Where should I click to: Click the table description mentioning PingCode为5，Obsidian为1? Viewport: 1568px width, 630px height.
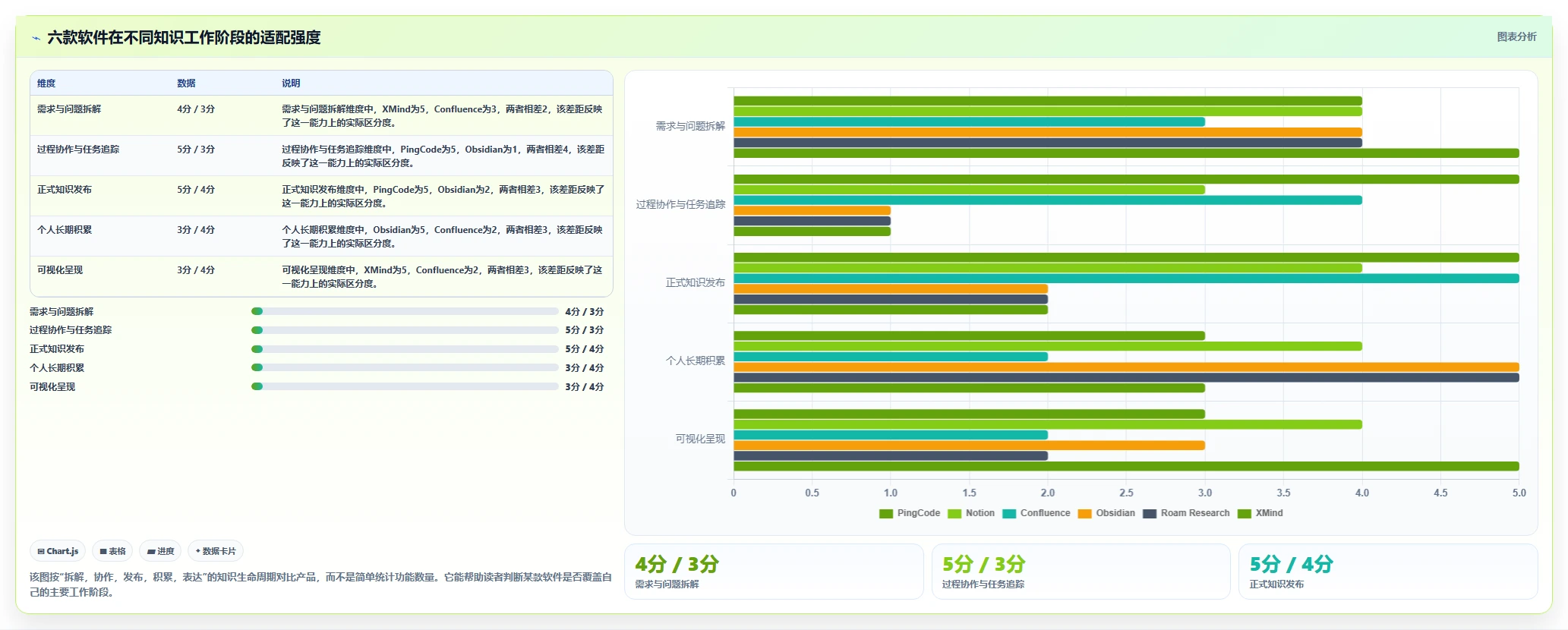443,156
